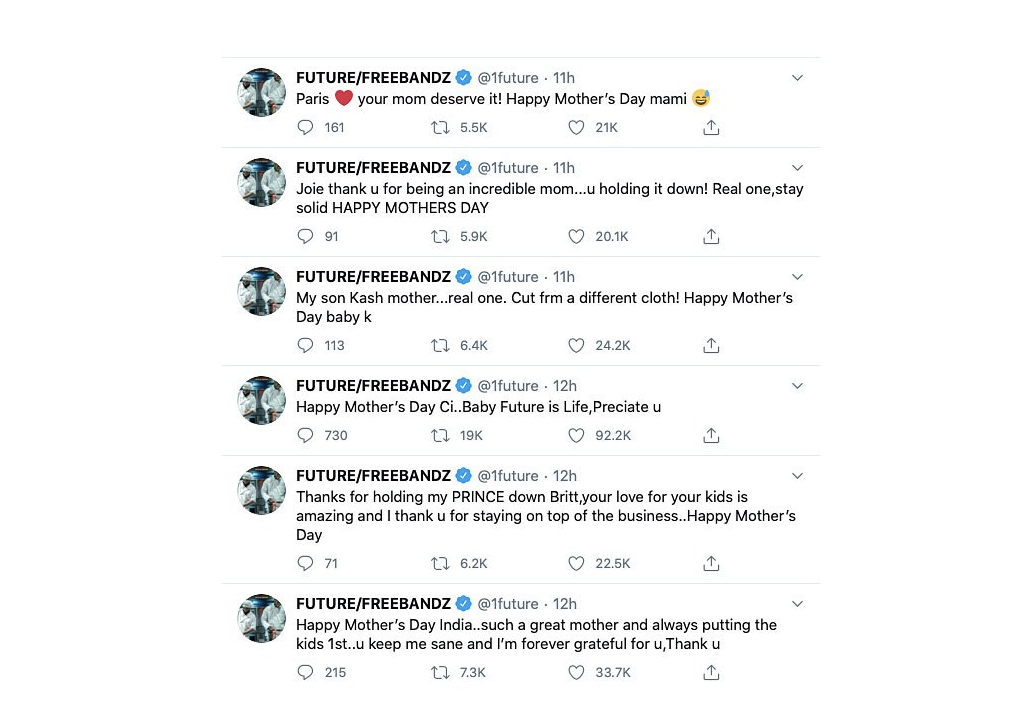Retweet the Joie incredible mom tweet
Image resolution: width=1020 pixels, height=728 pixels.
(x=440, y=237)
